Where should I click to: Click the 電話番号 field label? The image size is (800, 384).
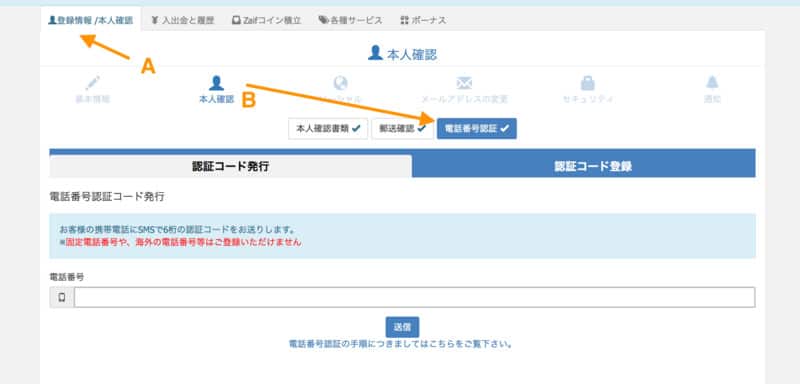(67, 277)
